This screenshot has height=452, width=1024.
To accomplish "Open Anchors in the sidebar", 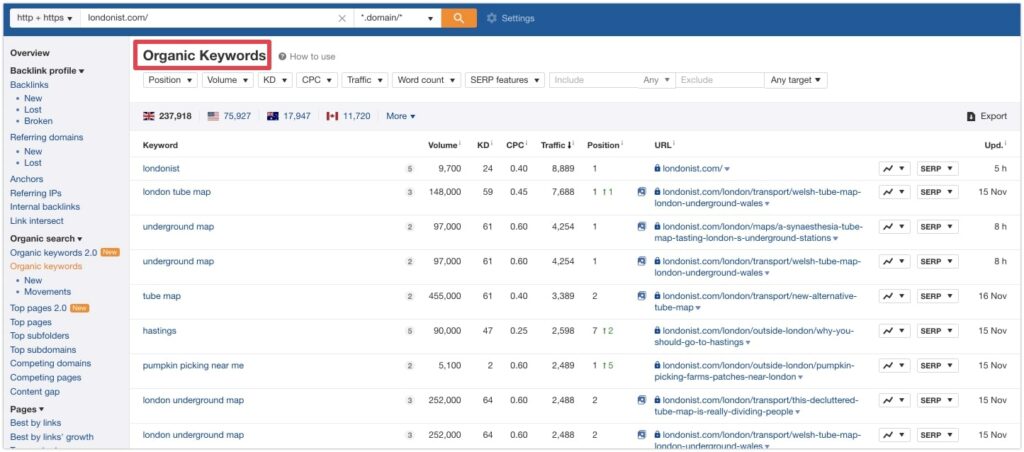I will click(27, 179).
